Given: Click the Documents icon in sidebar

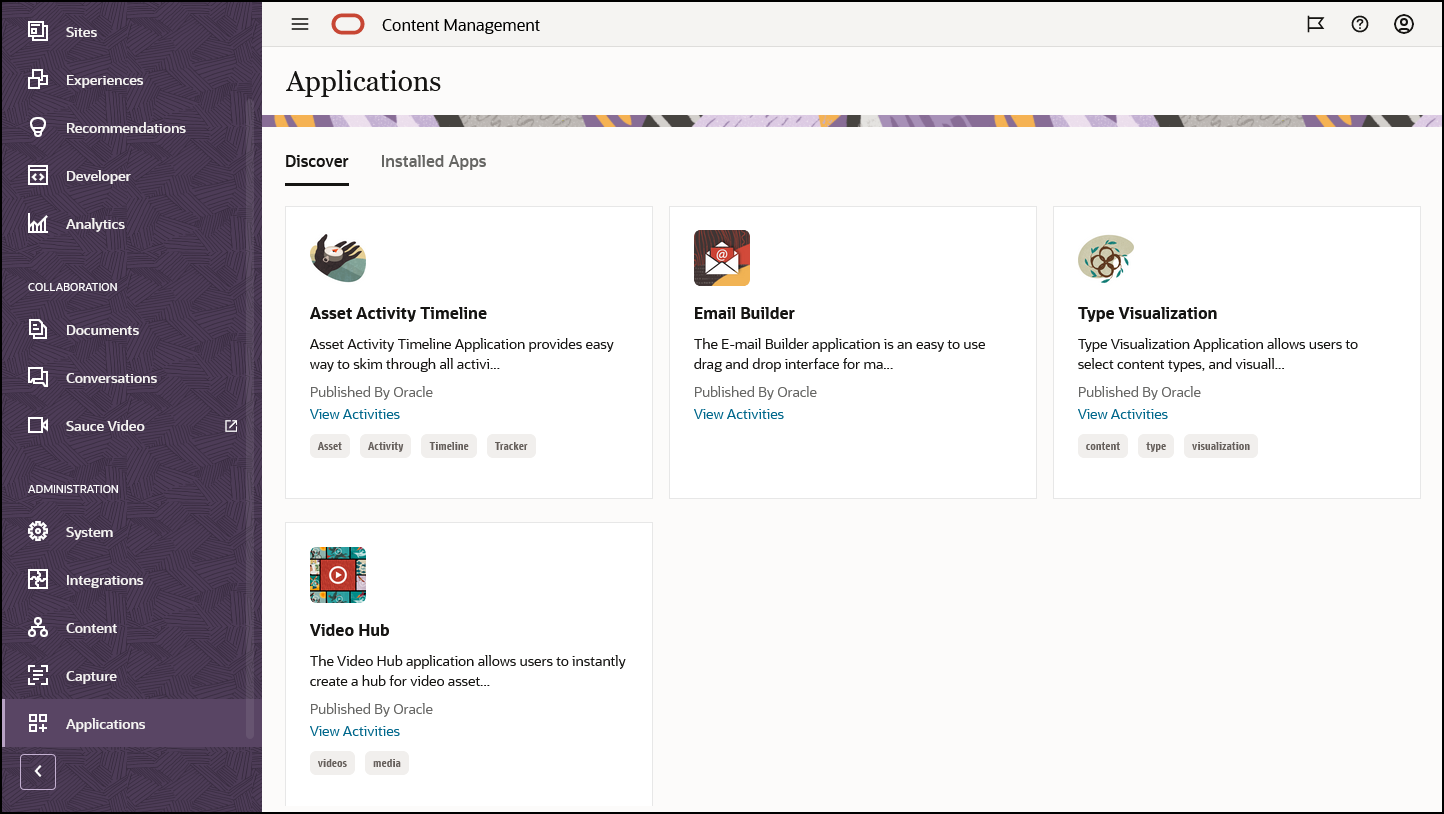Looking at the screenshot, I should tap(38, 329).
